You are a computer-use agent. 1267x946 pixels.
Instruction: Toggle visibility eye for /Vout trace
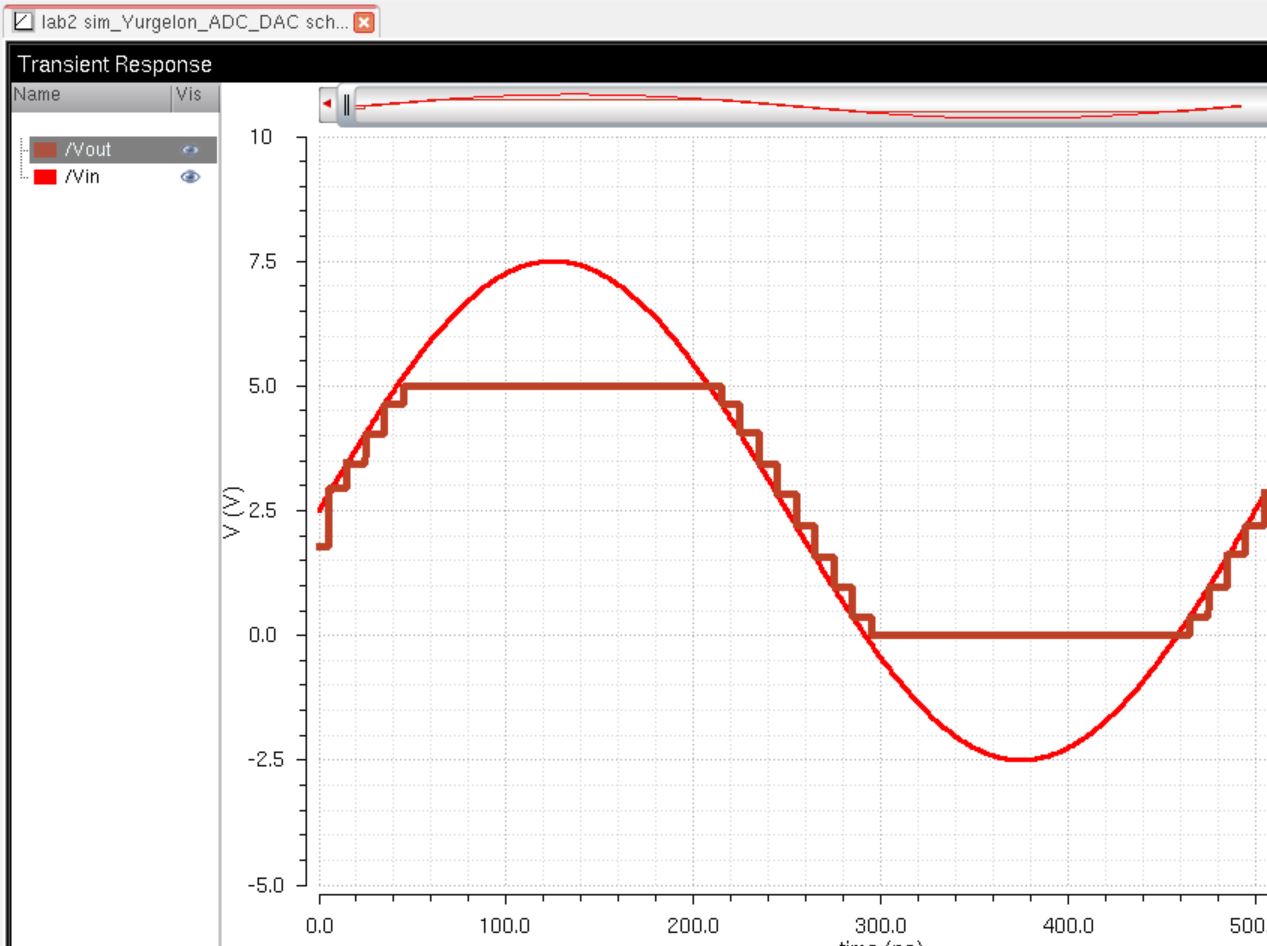pyautogui.click(x=190, y=150)
